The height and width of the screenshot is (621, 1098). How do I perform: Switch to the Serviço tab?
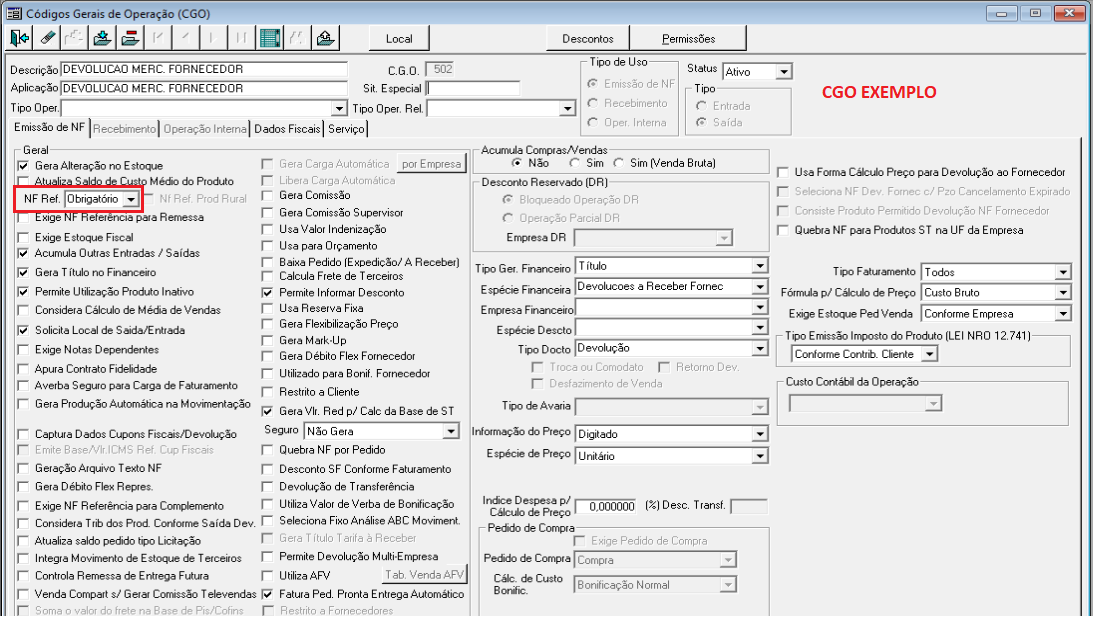pos(346,129)
